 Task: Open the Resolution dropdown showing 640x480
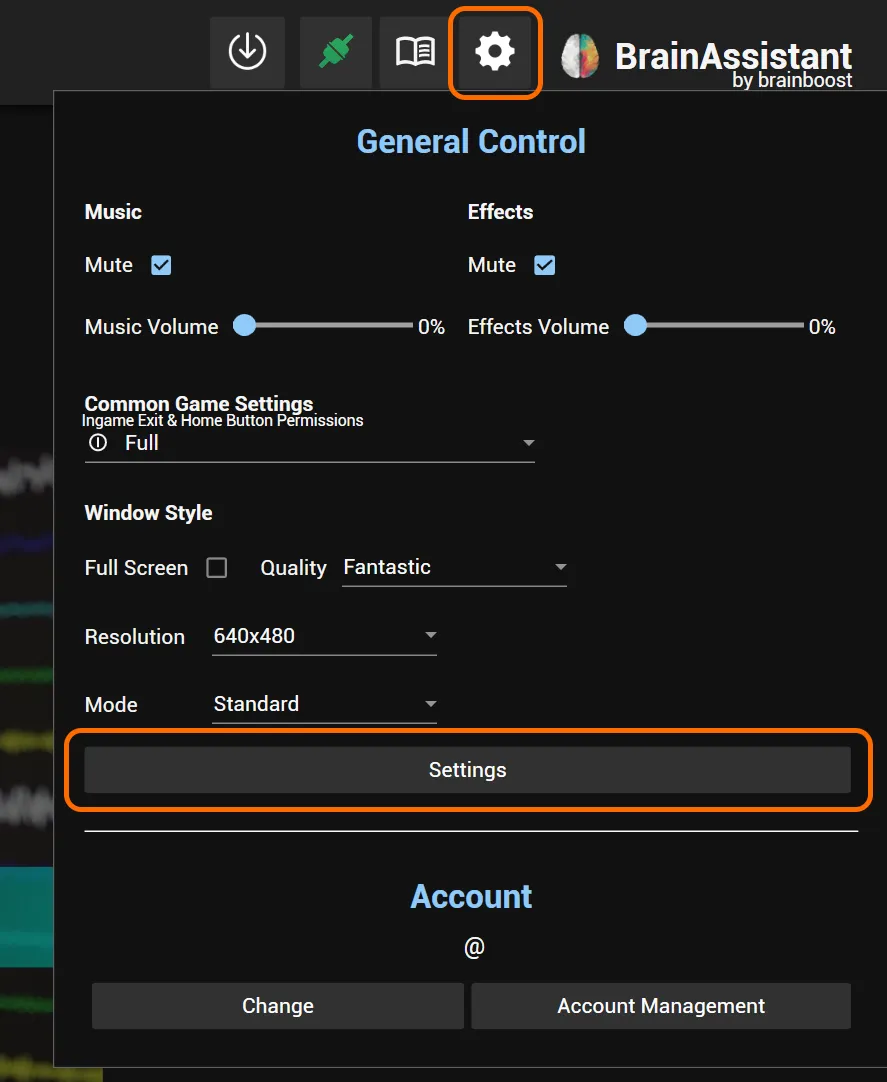click(x=324, y=636)
